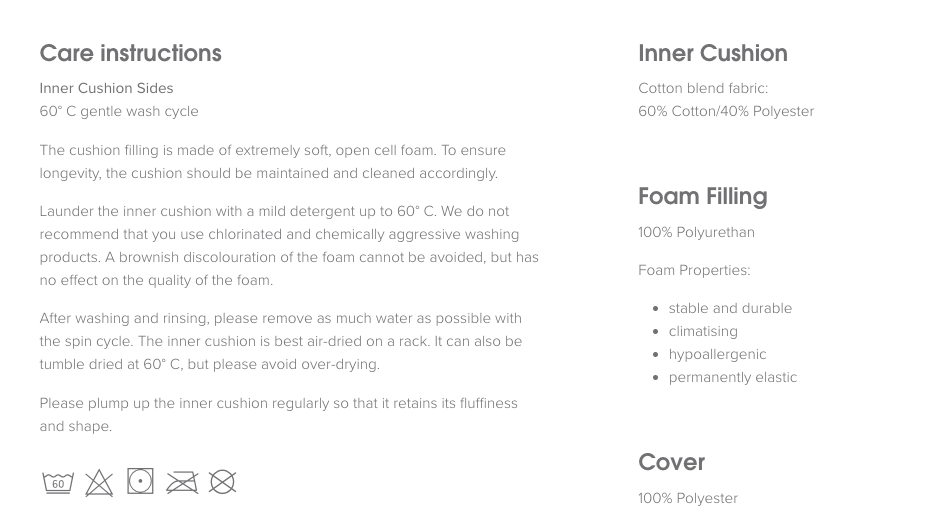The width and height of the screenshot is (947, 520).
Task: Click the 'permanently elastic' bullet item
Action: 733,377
